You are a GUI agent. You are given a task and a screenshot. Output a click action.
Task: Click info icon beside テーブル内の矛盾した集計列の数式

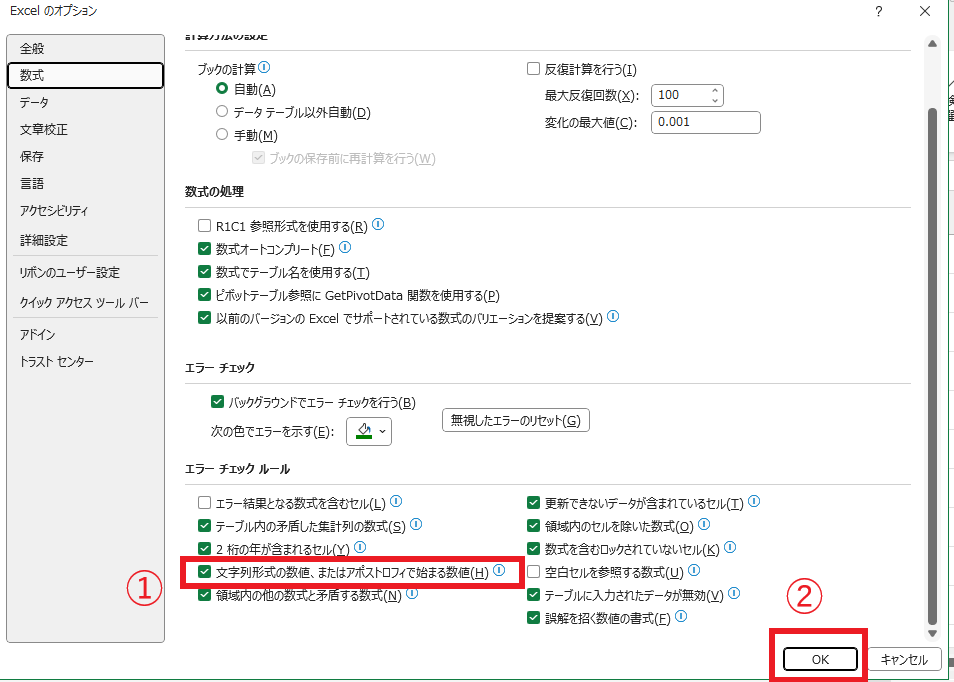416,524
